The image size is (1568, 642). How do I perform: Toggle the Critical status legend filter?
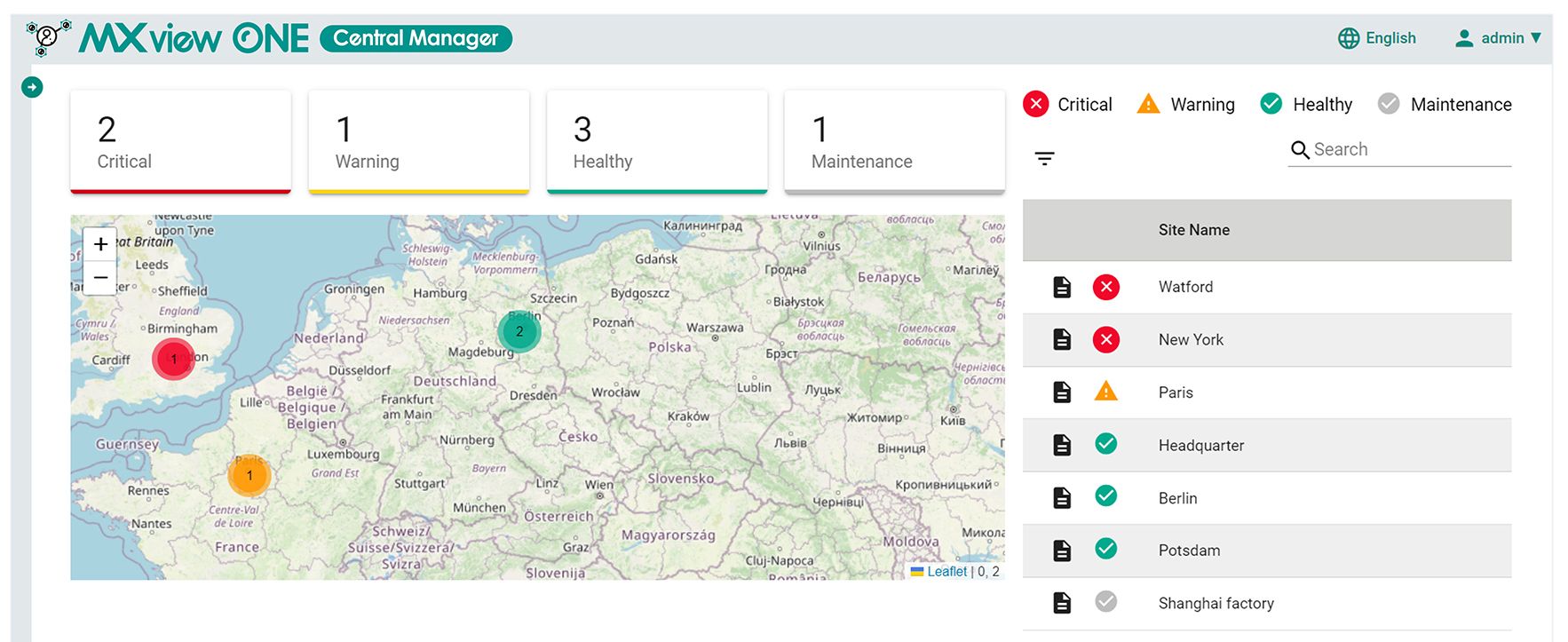1067,105
